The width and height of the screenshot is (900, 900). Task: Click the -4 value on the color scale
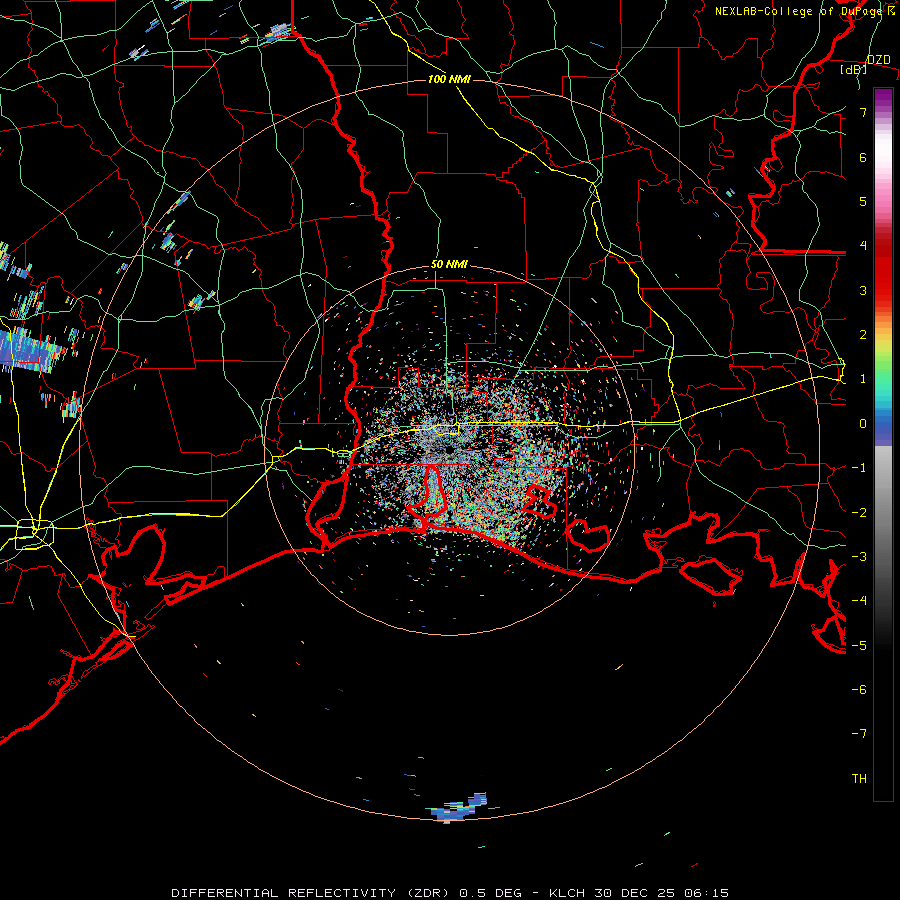tap(859, 601)
